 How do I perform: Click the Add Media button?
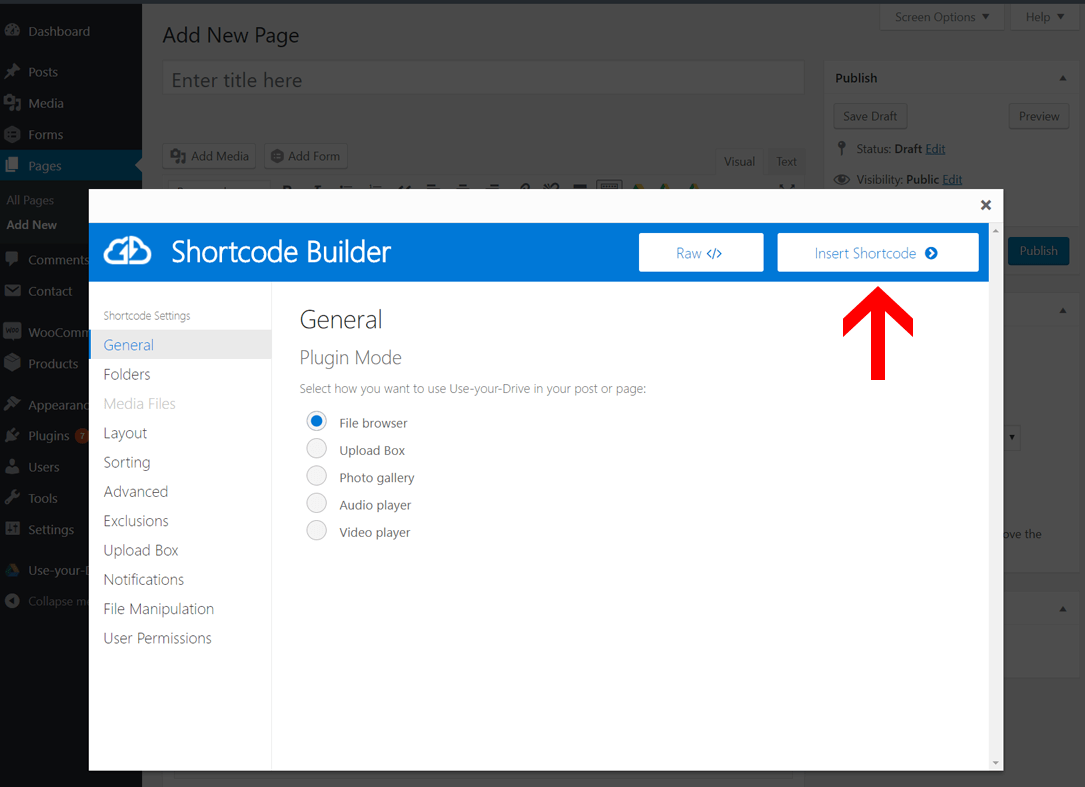click(x=209, y=156)
